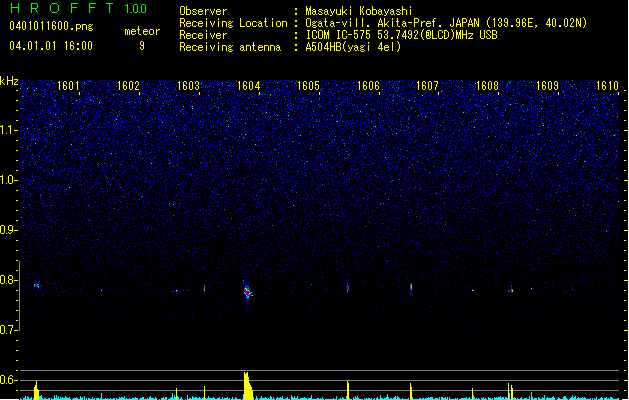Screen dimensions: 629x400
Task: Click the 0.8 kHz frequency label
Action: [8, 280]
